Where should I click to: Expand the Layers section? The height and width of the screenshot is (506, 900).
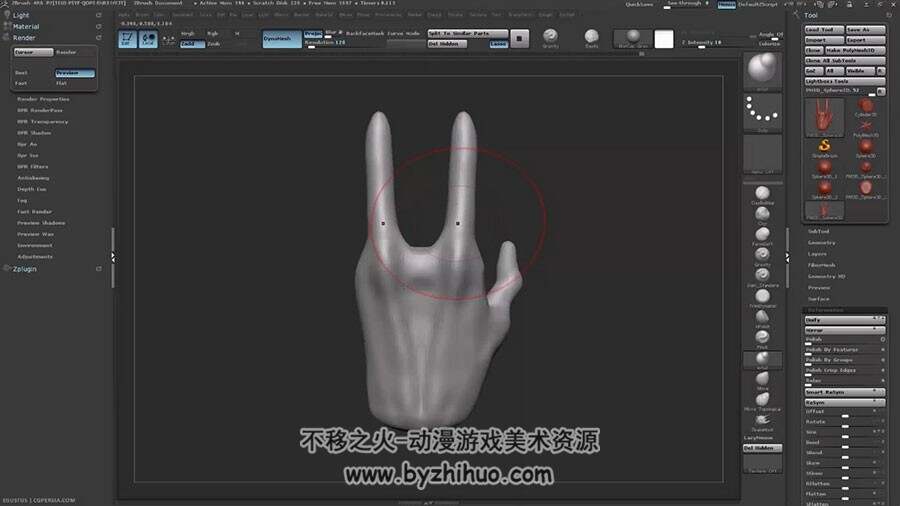tap(817, 254)
